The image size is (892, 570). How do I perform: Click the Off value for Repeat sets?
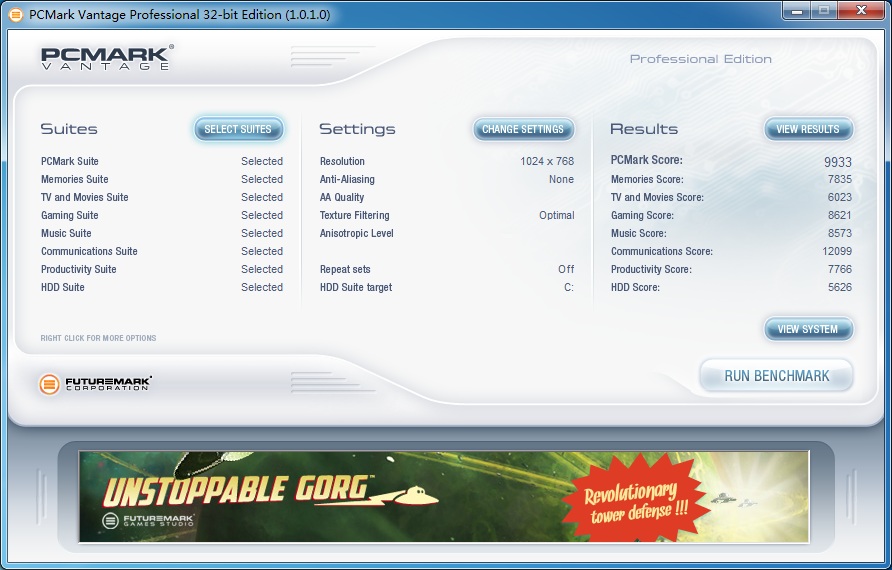pyautogui.click(x=566, y=269)
